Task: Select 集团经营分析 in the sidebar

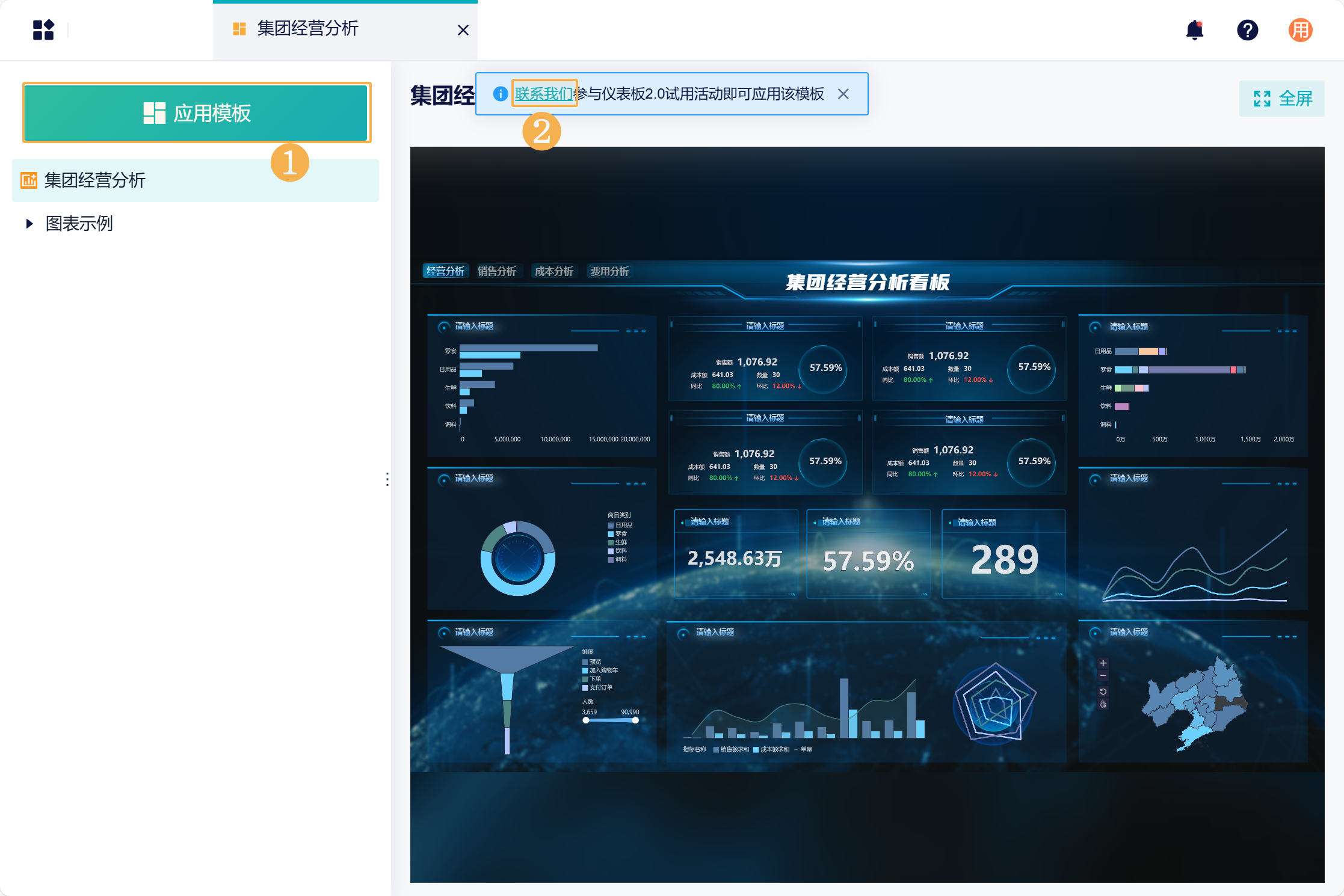Action: pyautogui.click(x=95, y=180)
